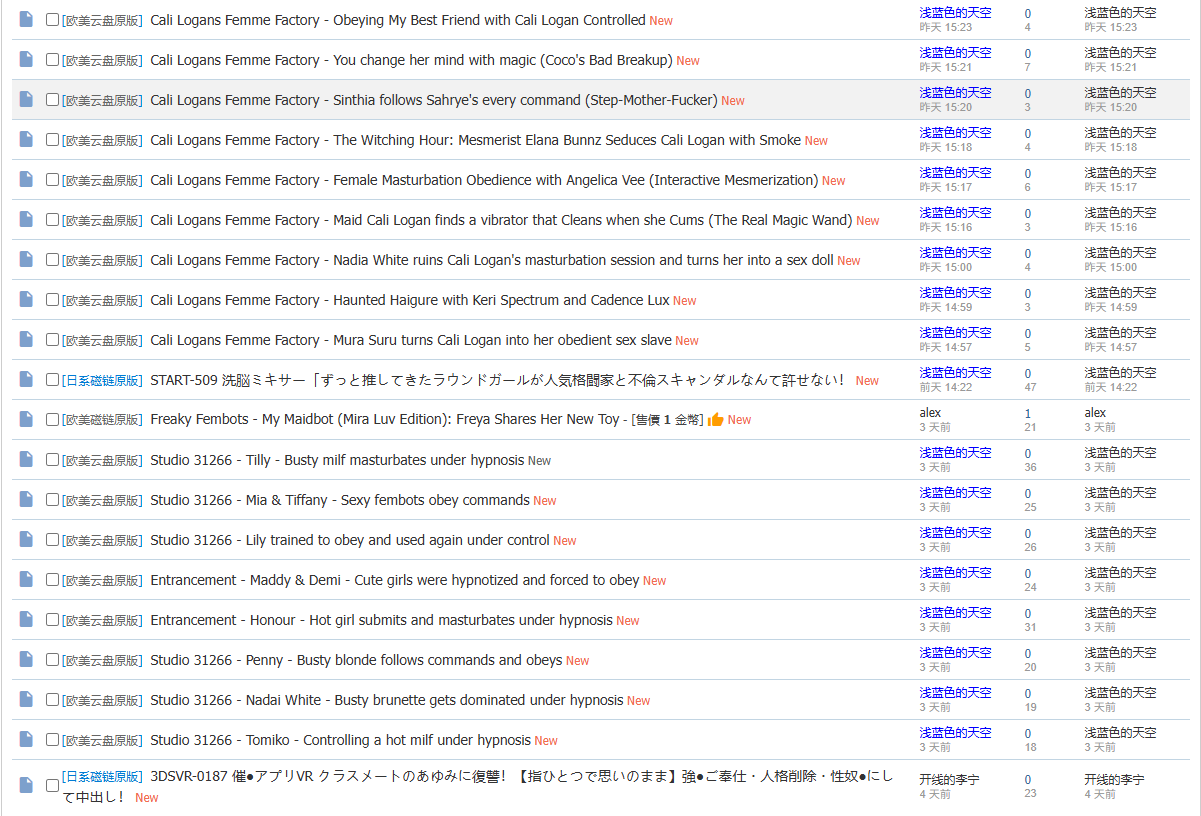
Task: Open the Coco's Bad Breakup thread title
Action: [x=411, y=60]
